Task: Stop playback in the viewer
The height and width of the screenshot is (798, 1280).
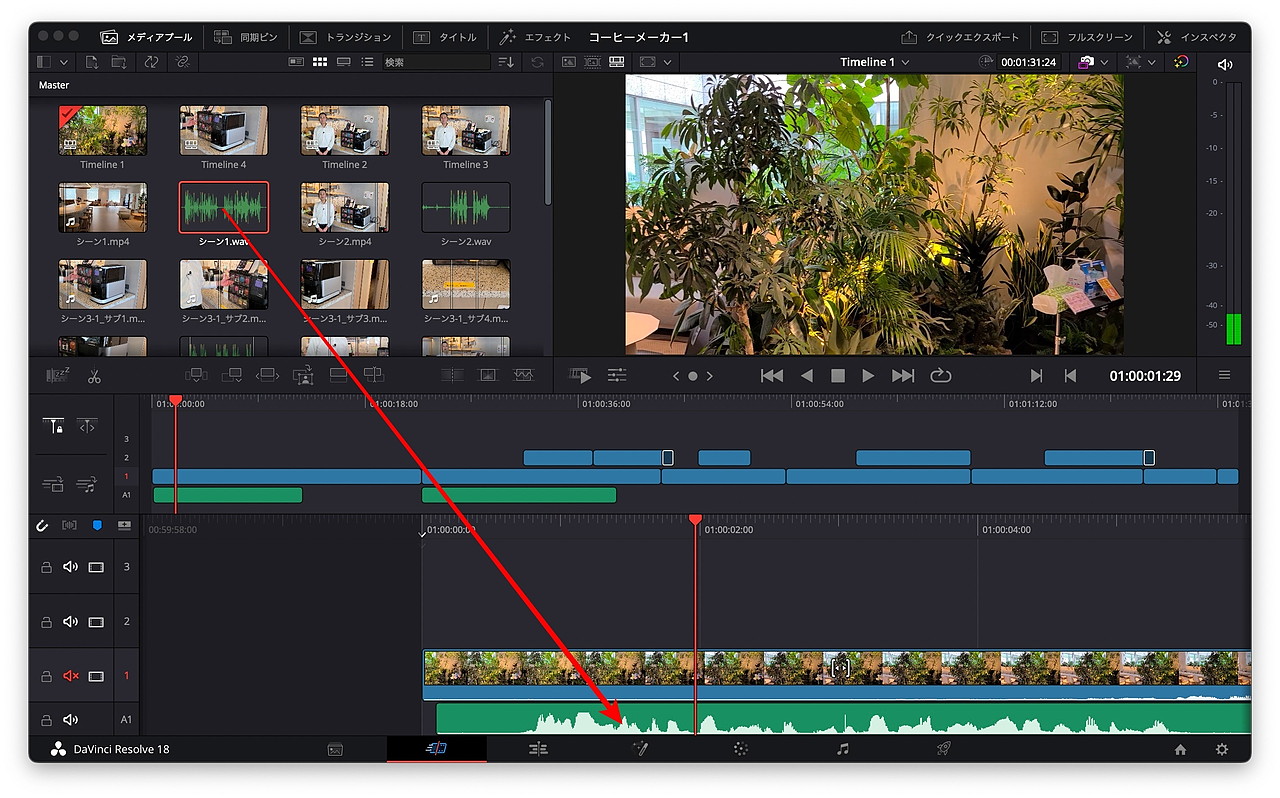Action: coord(838,376)
